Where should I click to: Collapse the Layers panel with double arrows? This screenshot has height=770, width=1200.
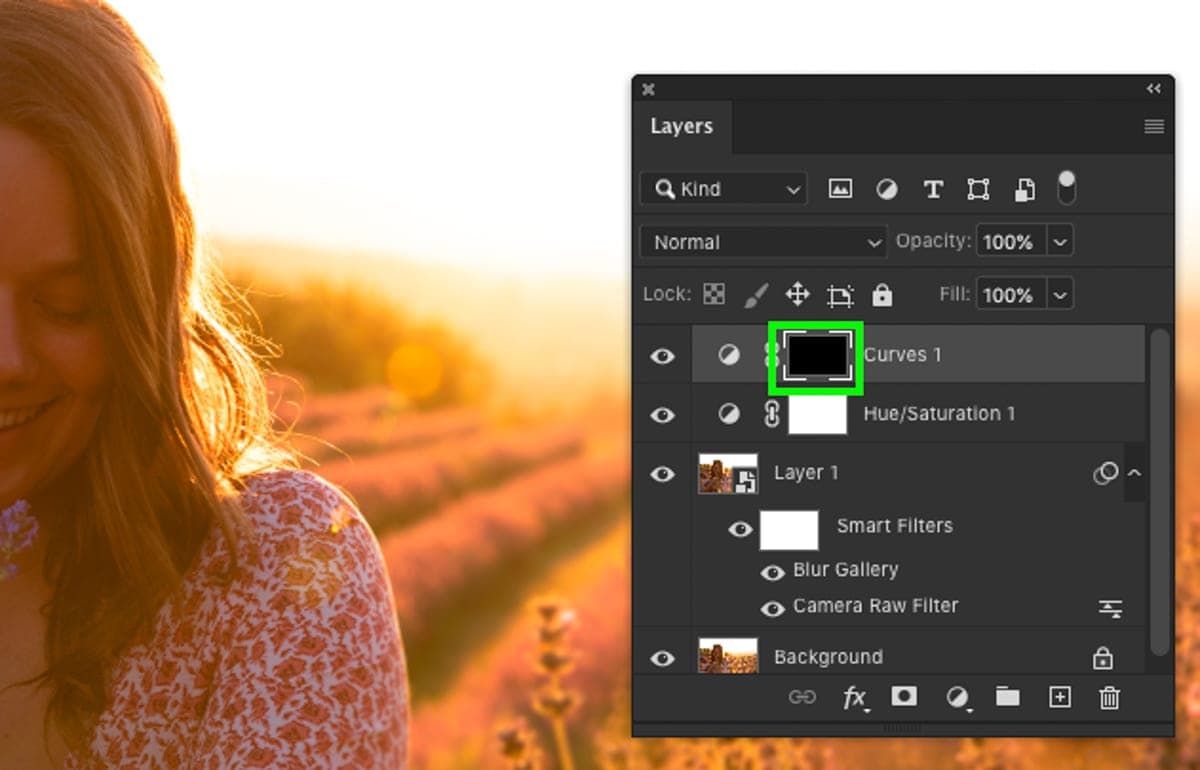point(1154,89)
